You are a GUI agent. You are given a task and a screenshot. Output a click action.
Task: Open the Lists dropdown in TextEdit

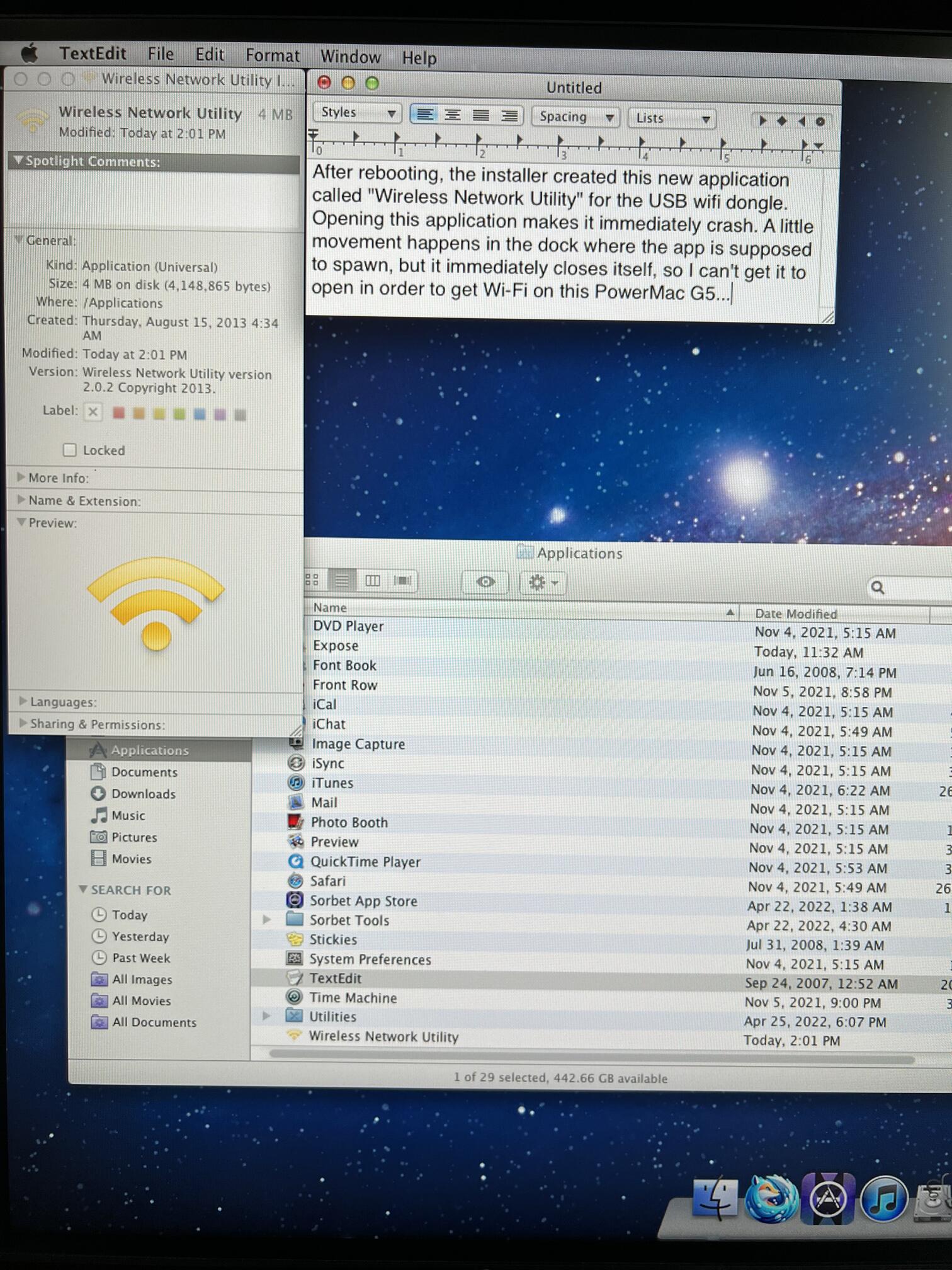pos(672,118)
